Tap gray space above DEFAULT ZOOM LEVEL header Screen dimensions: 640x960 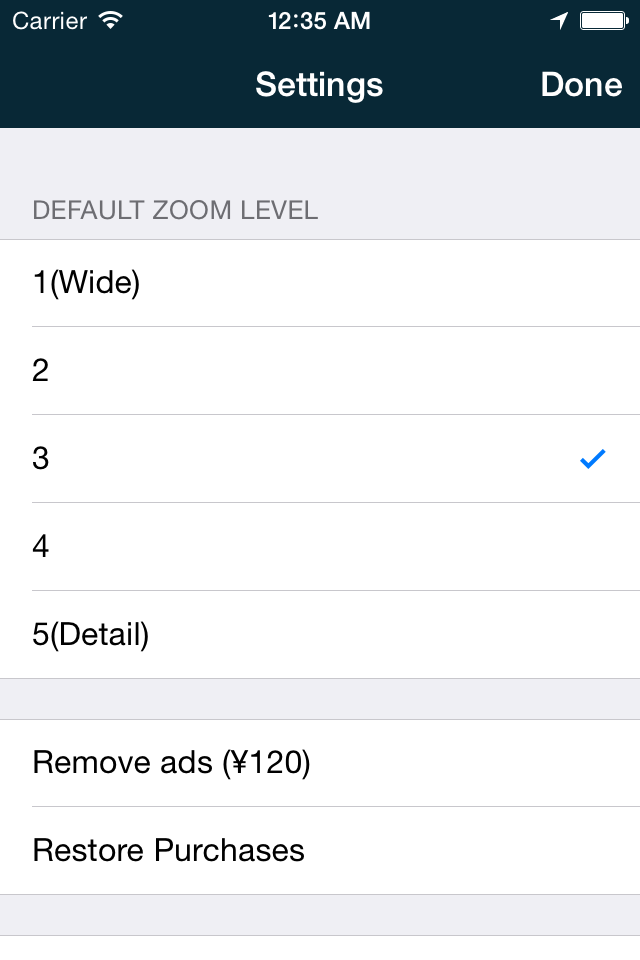[x=320, y=160]
